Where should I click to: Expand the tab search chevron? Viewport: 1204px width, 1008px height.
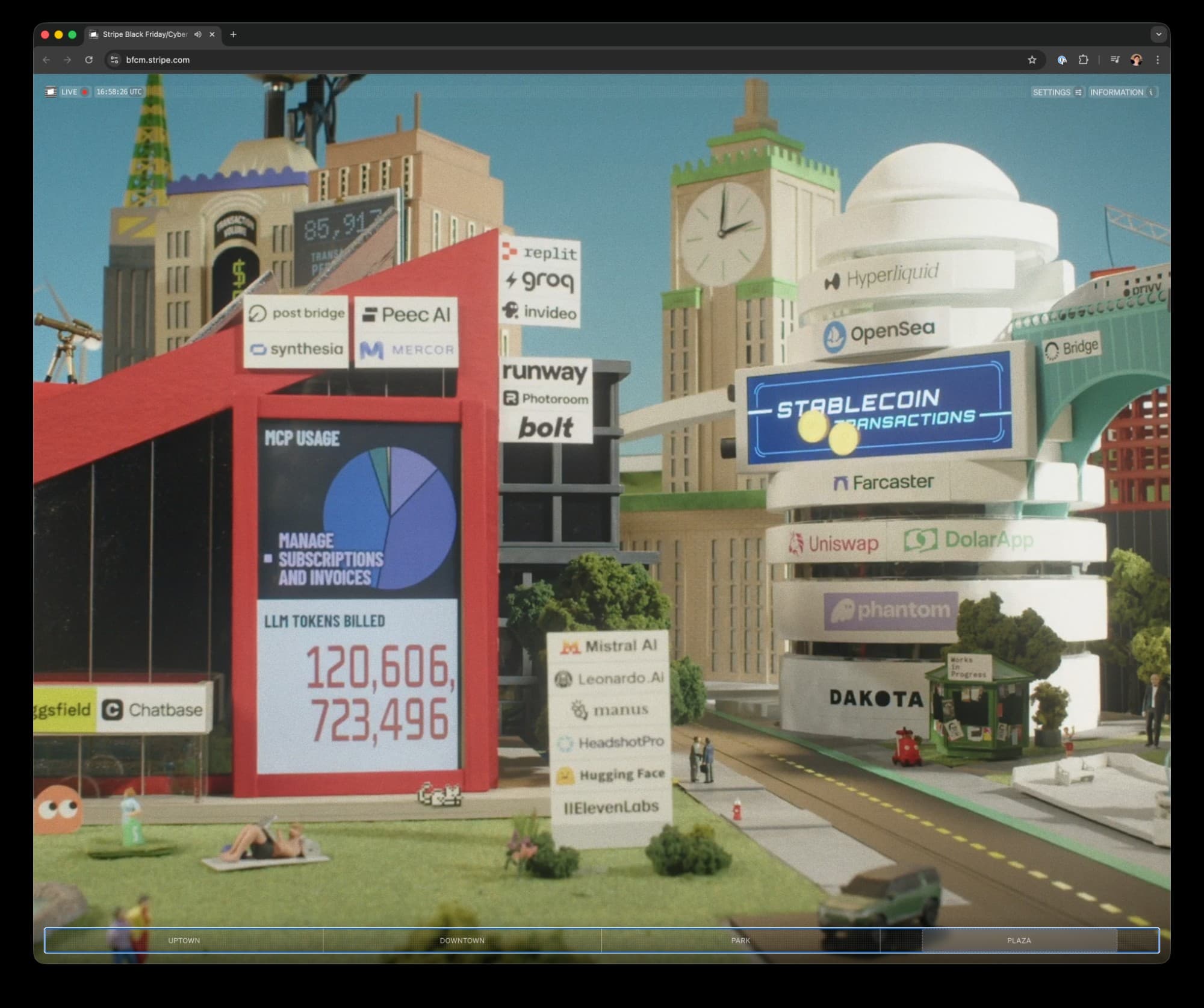pos(1158,34)
